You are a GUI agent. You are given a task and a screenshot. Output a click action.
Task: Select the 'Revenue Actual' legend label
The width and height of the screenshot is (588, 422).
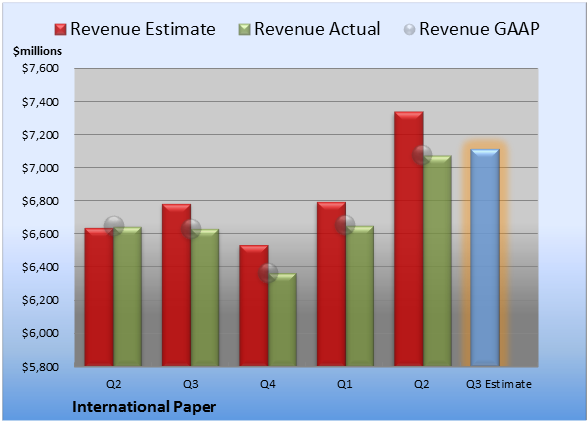(x=317, y=29)
